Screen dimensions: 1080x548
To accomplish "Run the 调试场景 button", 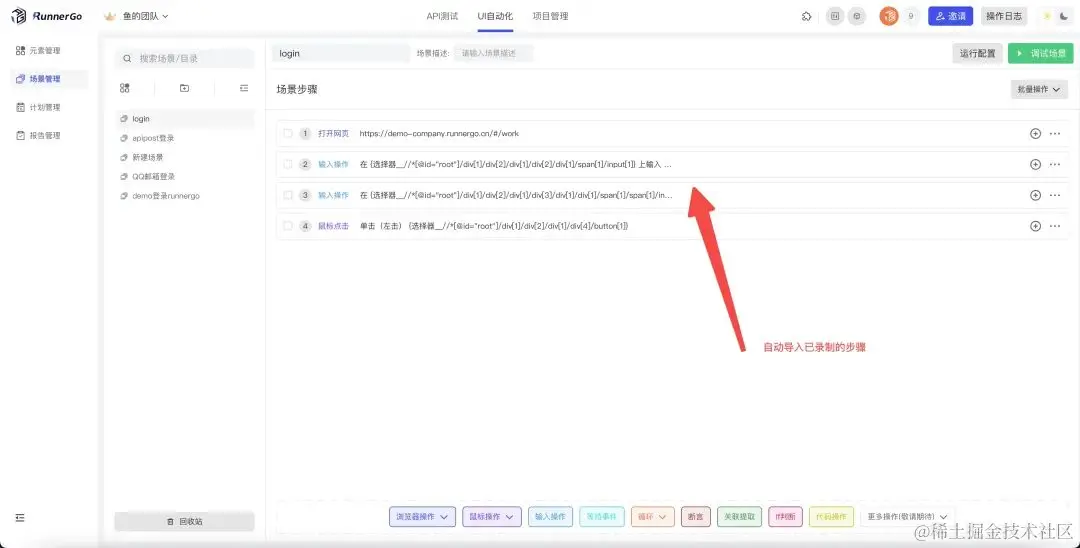I will point(1041,54).
